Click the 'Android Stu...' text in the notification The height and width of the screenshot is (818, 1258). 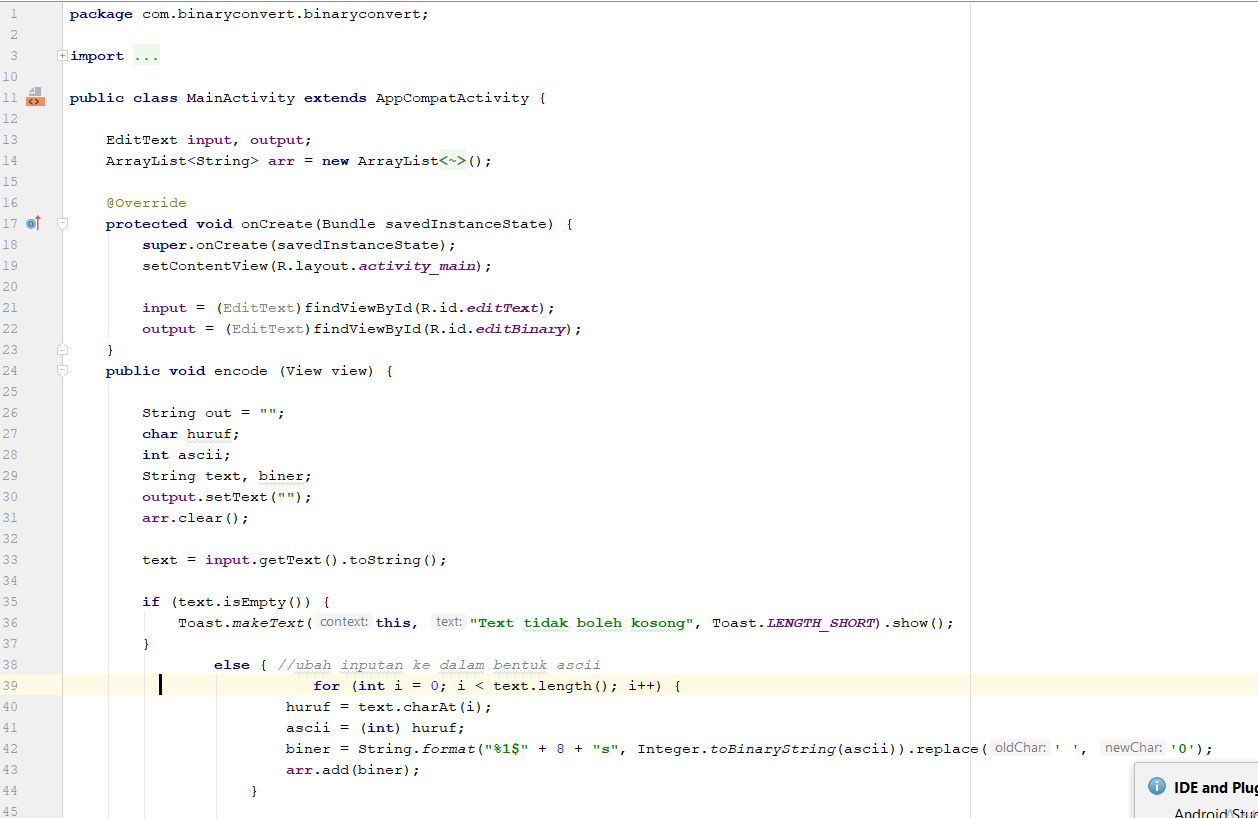pyautogui.click(x=1216, y=813)
